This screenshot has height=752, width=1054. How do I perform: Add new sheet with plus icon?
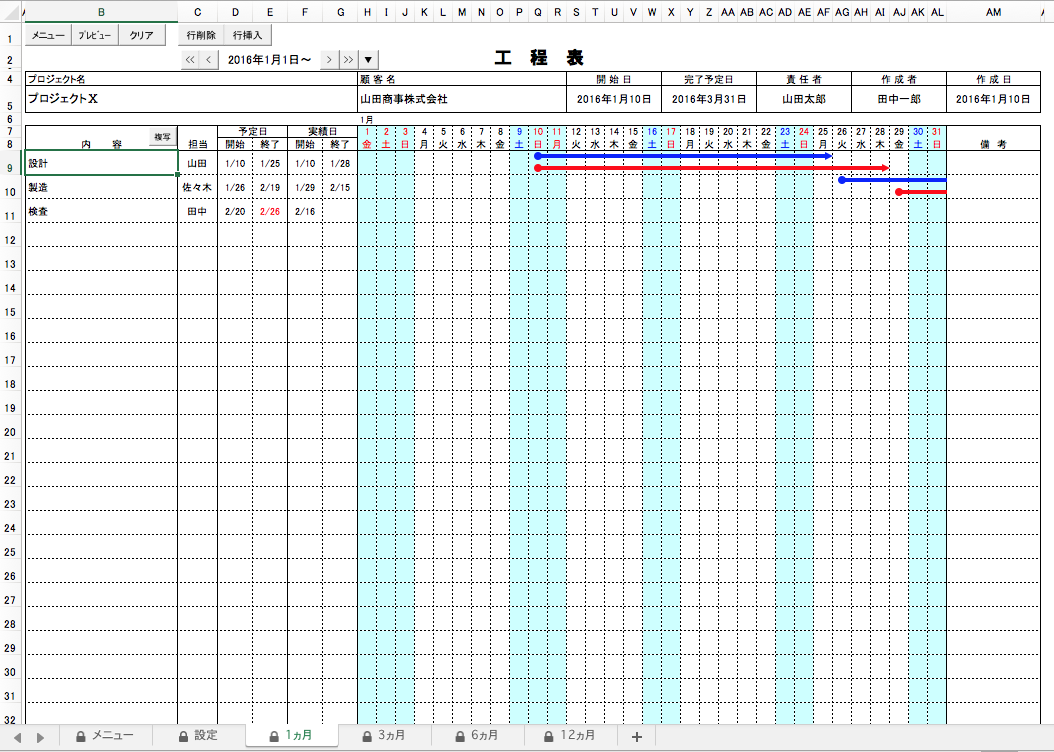[636, 736]
